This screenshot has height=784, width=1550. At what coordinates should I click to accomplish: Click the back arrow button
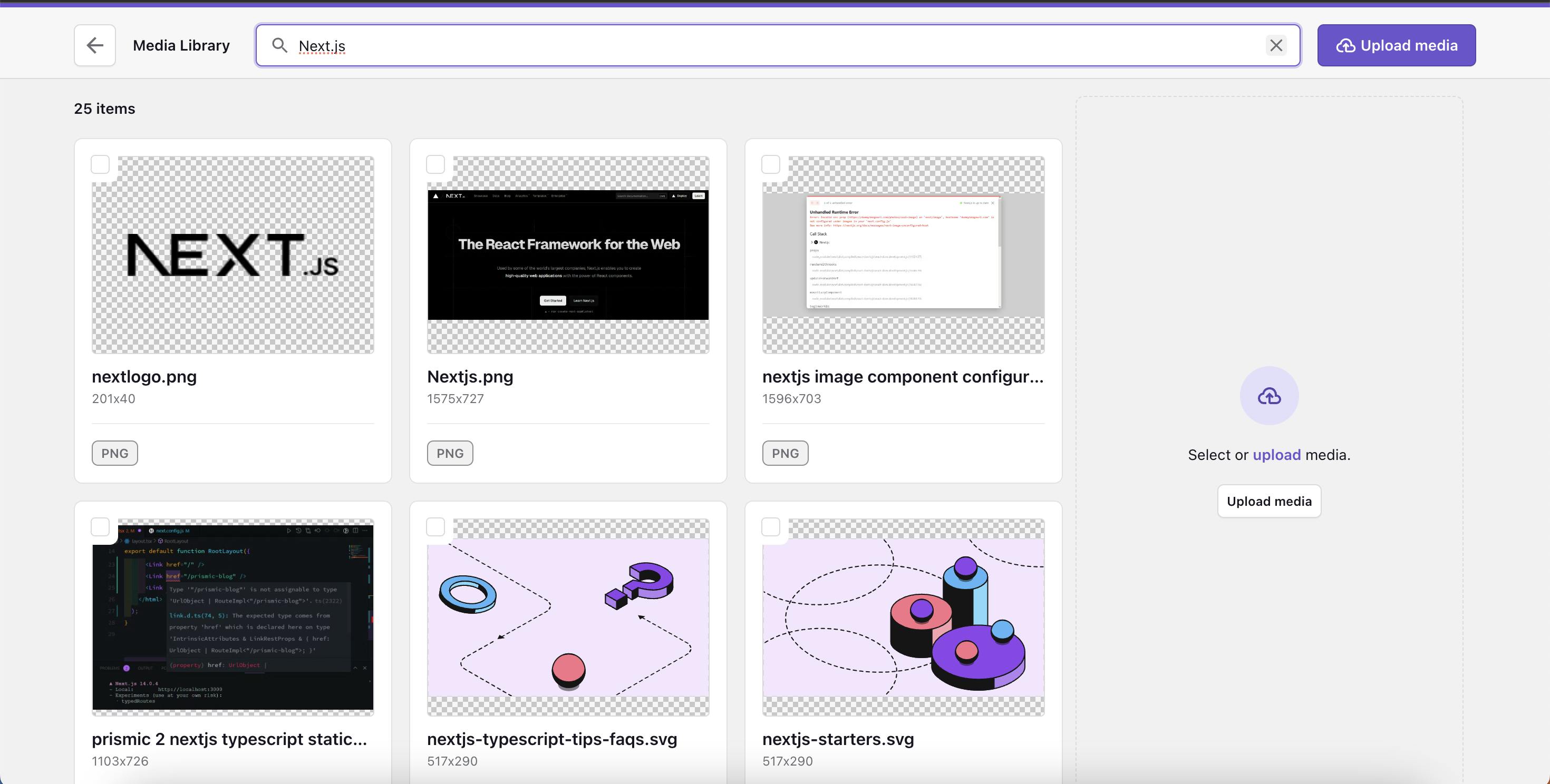point(95,45)
